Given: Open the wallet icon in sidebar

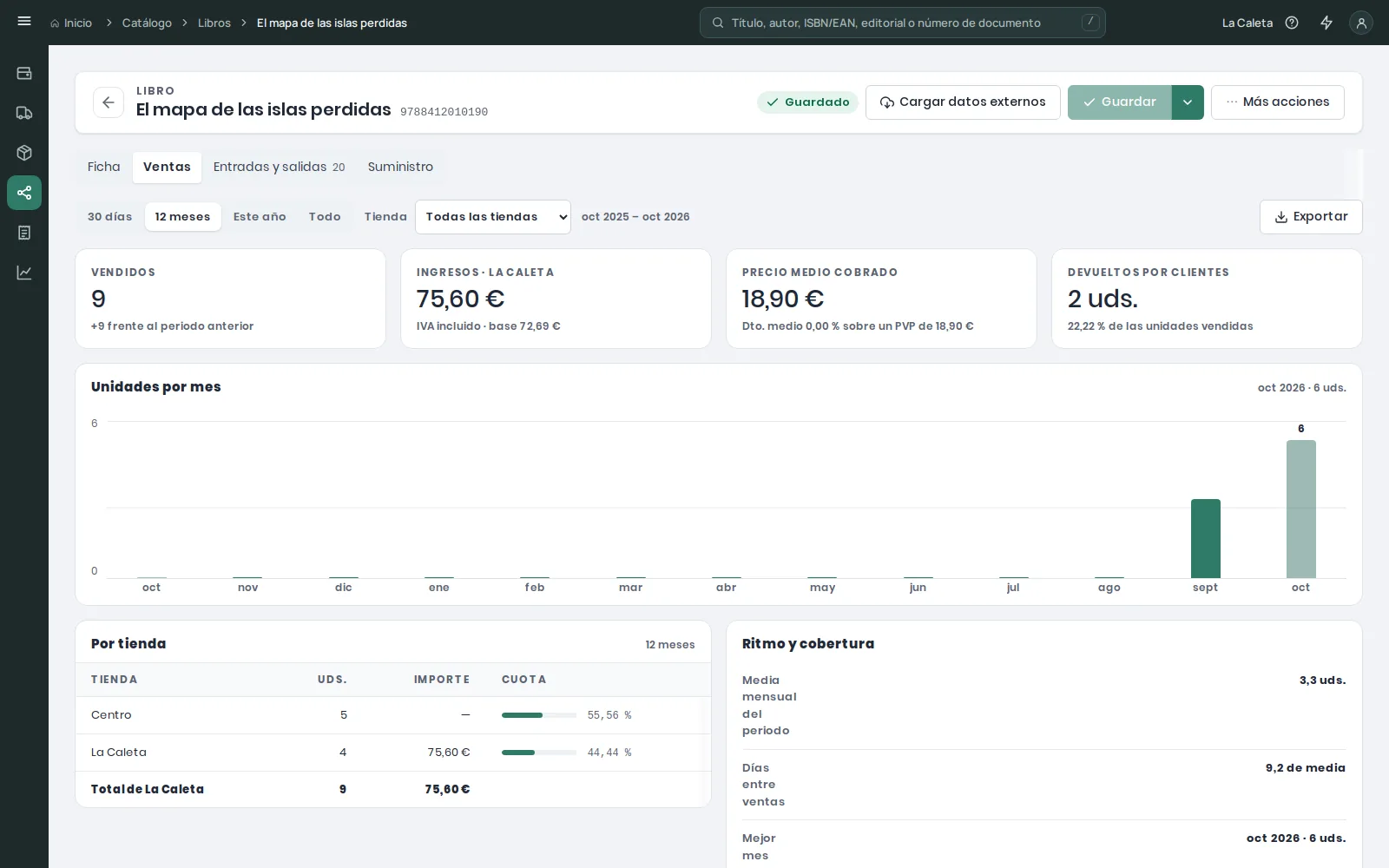Looking at the screenshot, I should point(24,74).
